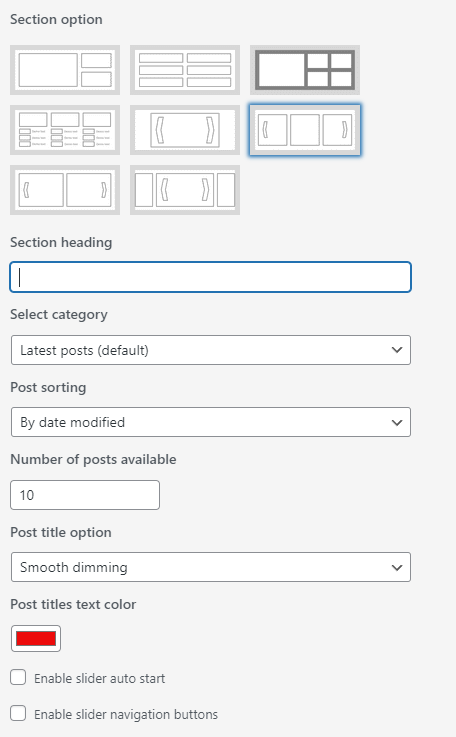Choose slider layout with side panels
This screenshot has height=737, width=456.
tap(185, 190)
